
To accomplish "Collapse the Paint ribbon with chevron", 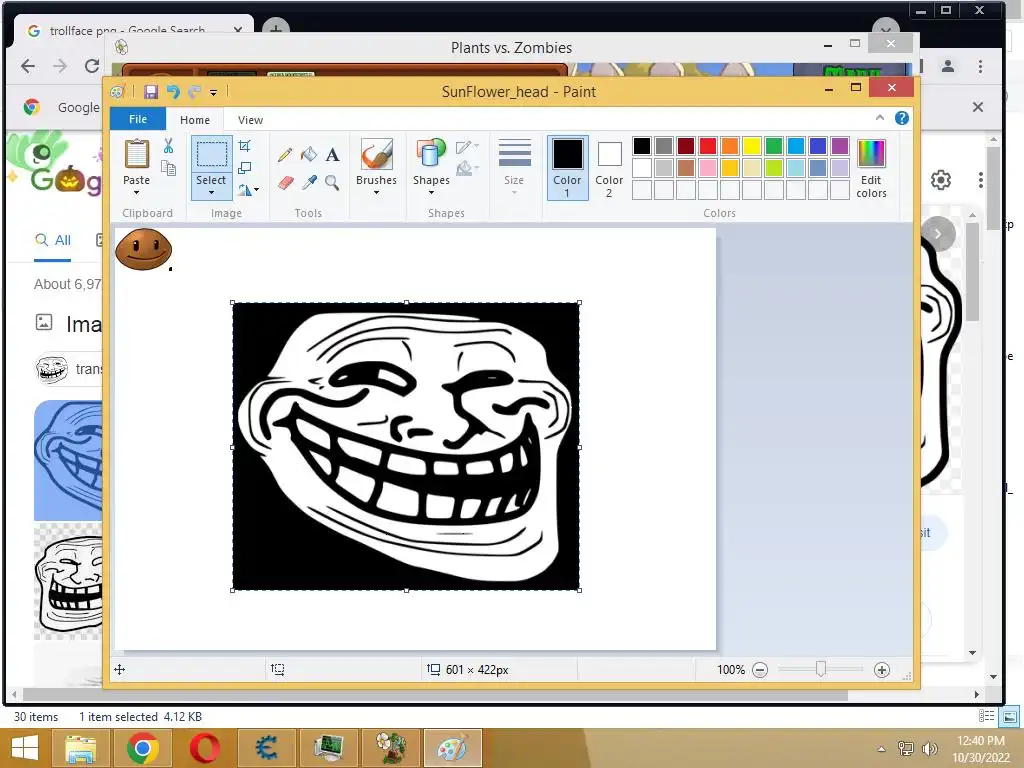I will pyautogui.click(x=880, y=118).
